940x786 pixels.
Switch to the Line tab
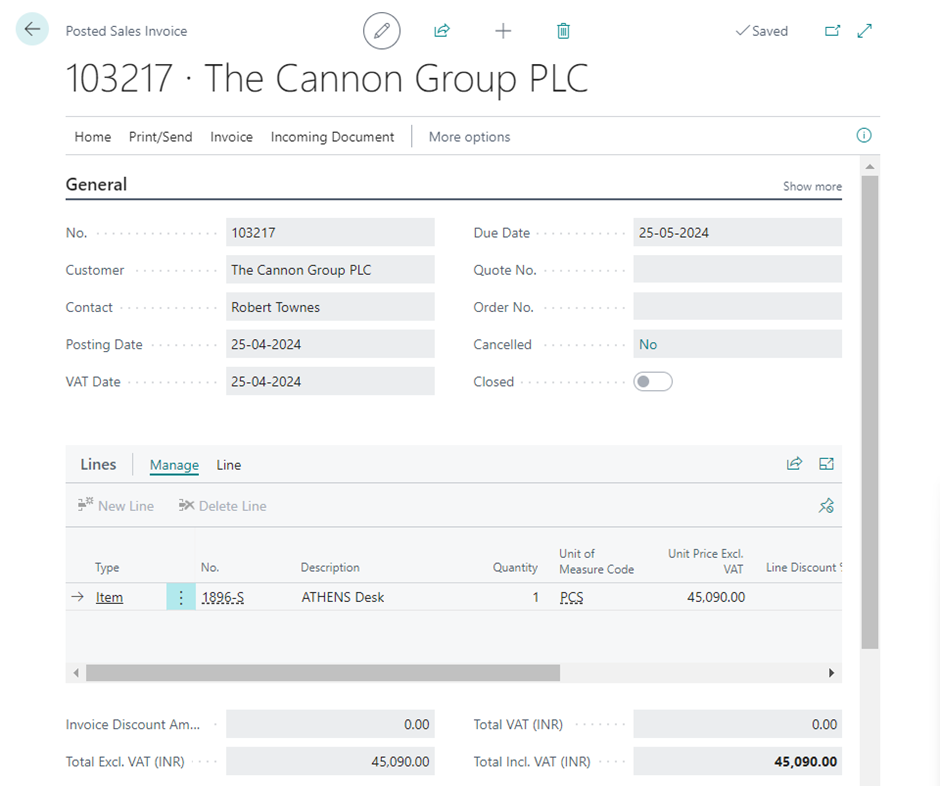click(x=229, y=465)
